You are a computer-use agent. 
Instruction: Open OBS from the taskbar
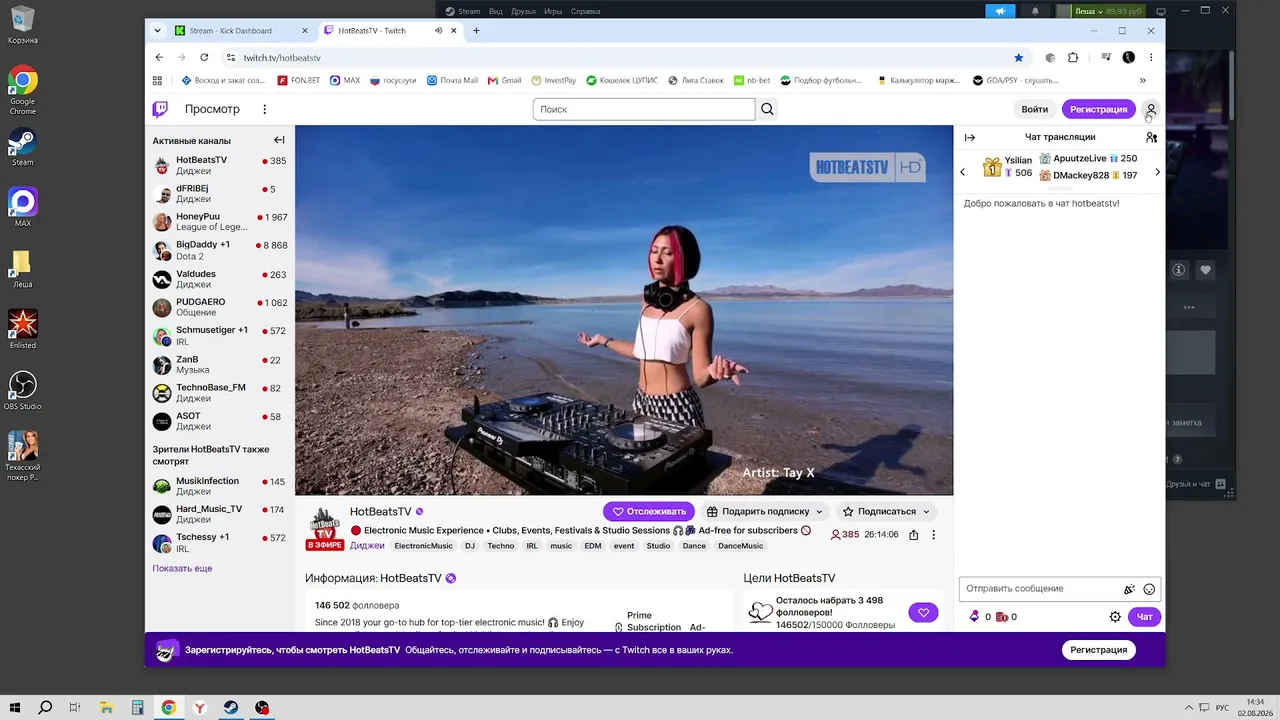(x=262, y=708)
